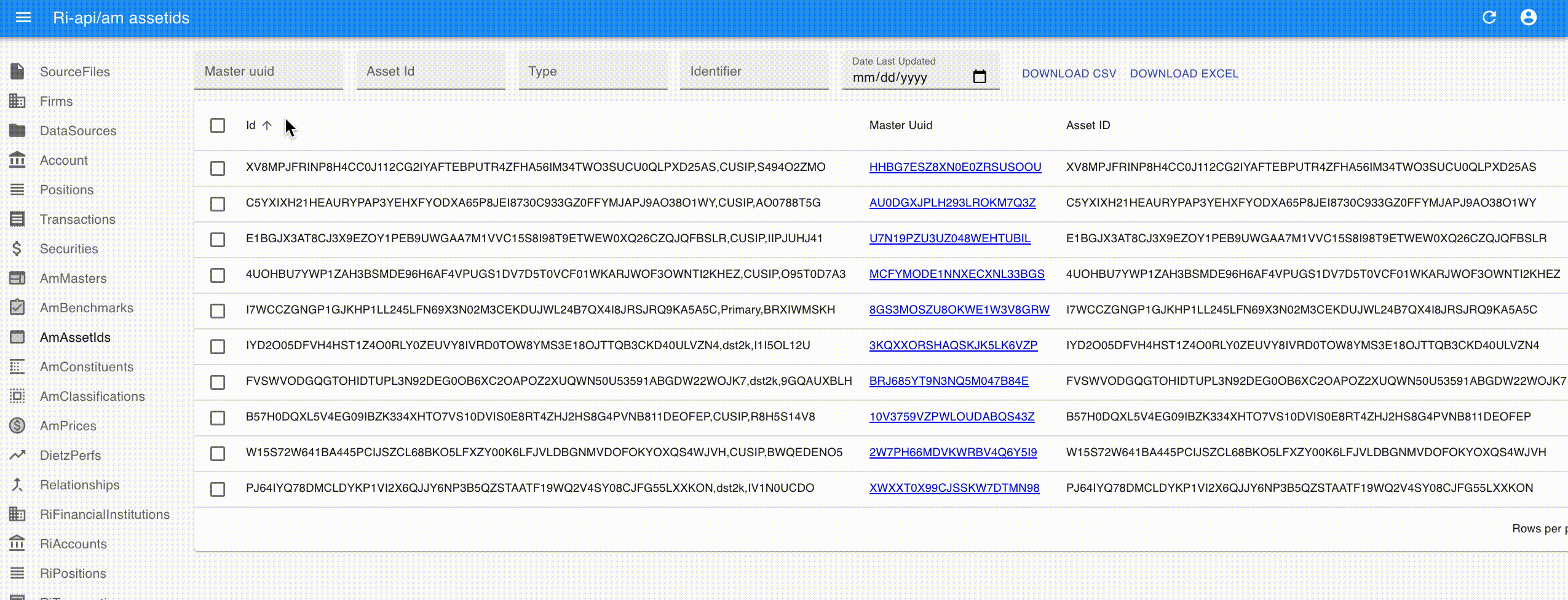Check the row starting with E1BGJX3AT8CJ3X9
Image resolution: width=1568 pixels, height=600 pixels.
tap(218, 239)
